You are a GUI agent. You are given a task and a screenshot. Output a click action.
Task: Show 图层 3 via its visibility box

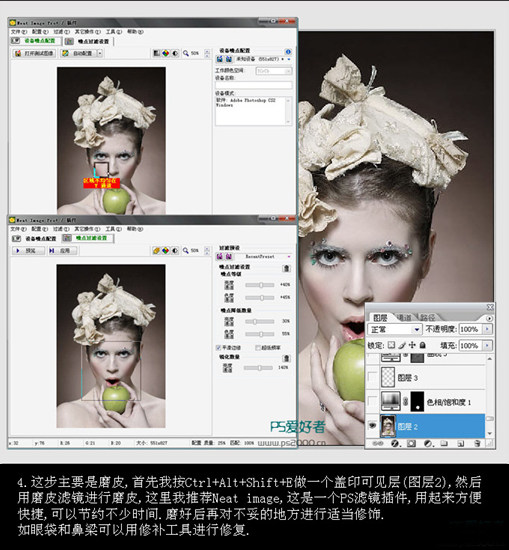(372, 377)
